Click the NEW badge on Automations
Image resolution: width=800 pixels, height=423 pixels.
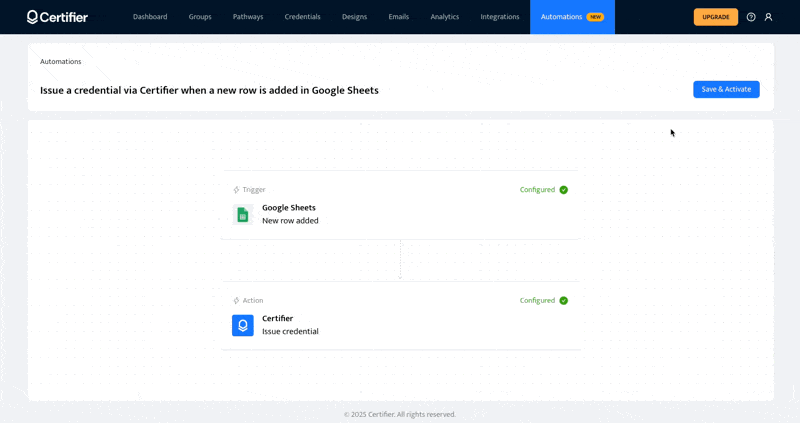[595, 17]
